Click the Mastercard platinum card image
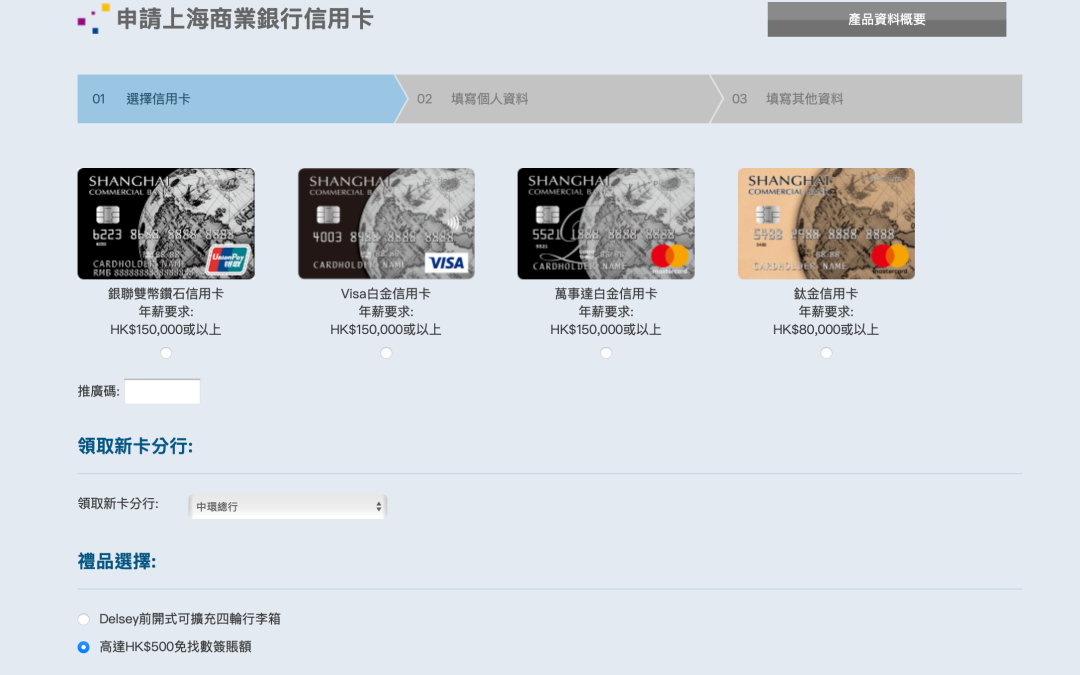Screen dimensions: 1080x675 606,223
